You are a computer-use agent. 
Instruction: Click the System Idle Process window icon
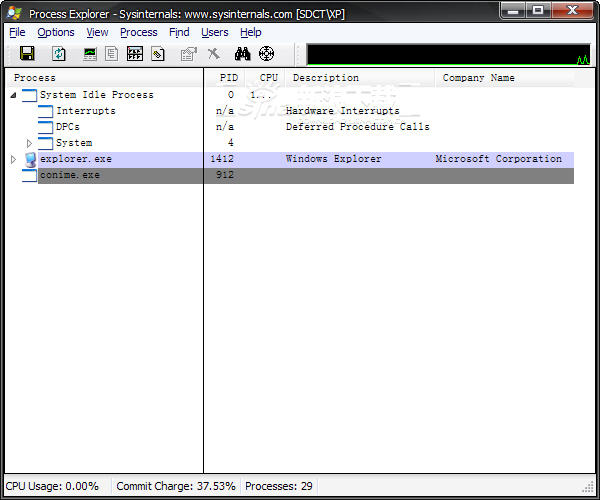29,95
